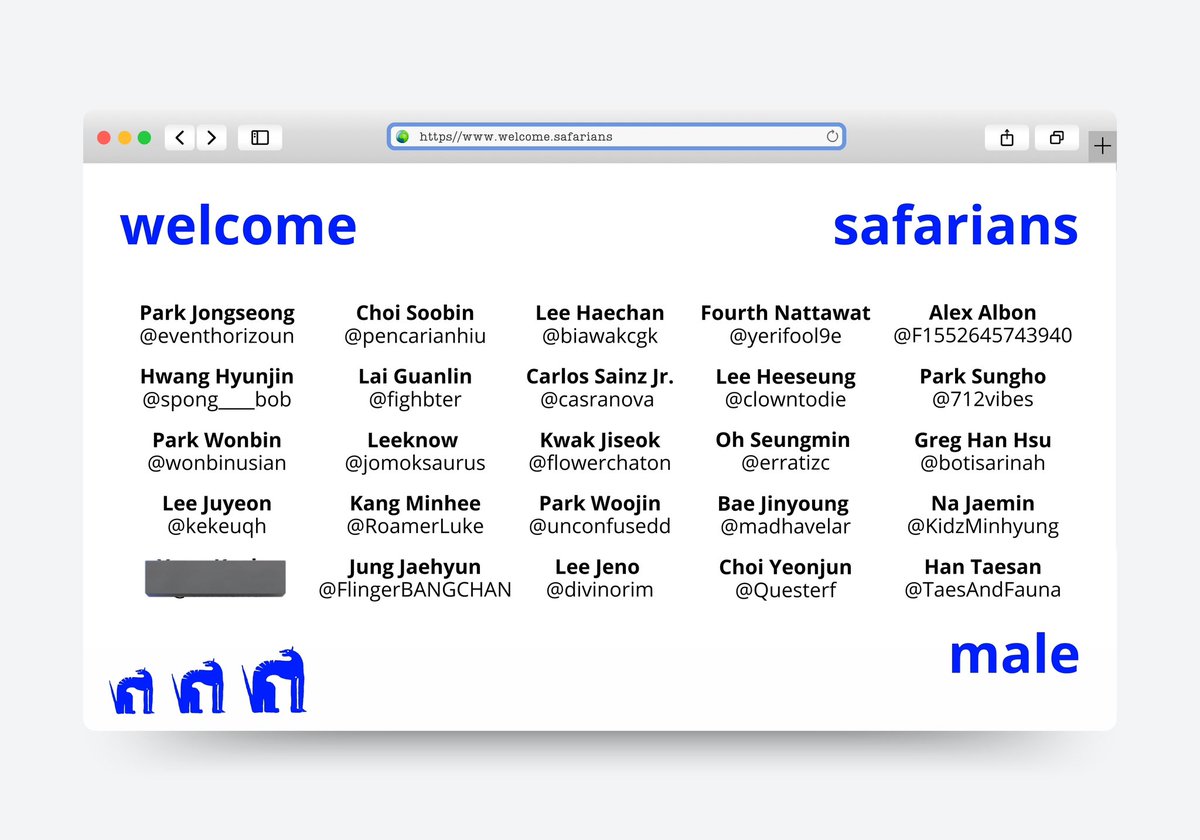
Task: Click the reload icon in address bar
Action: point(832,137)
